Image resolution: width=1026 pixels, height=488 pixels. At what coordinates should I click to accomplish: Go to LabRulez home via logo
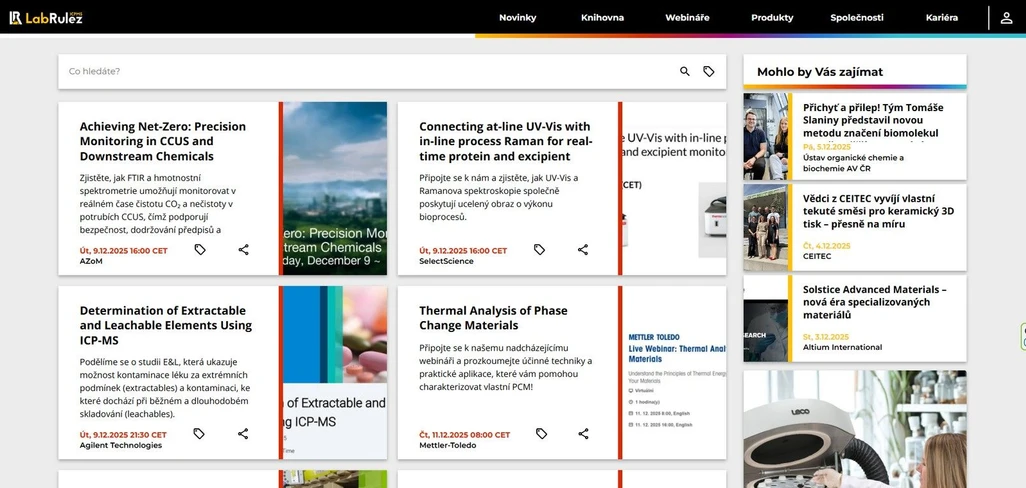tap(46, 18)
